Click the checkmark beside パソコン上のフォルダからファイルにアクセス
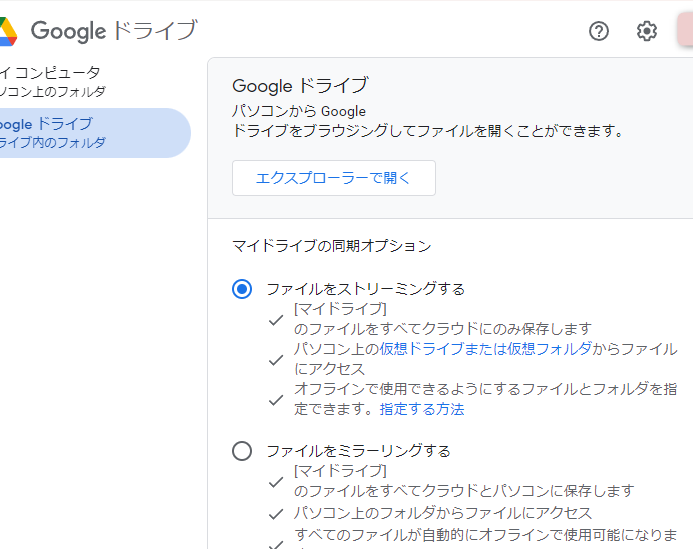This screenshot has width=693, height=549. point(276,514)
